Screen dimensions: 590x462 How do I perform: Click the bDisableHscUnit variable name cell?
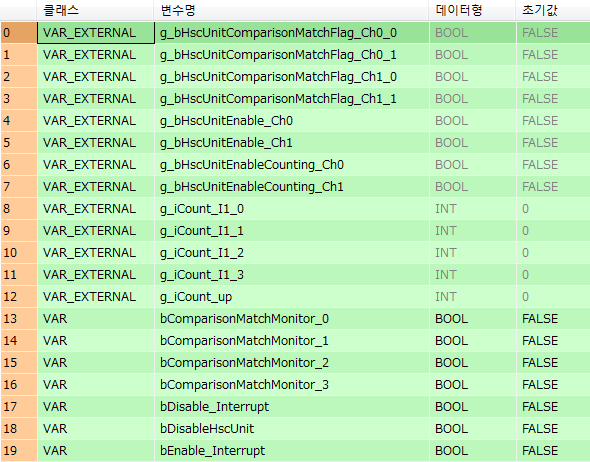(292, 429)
